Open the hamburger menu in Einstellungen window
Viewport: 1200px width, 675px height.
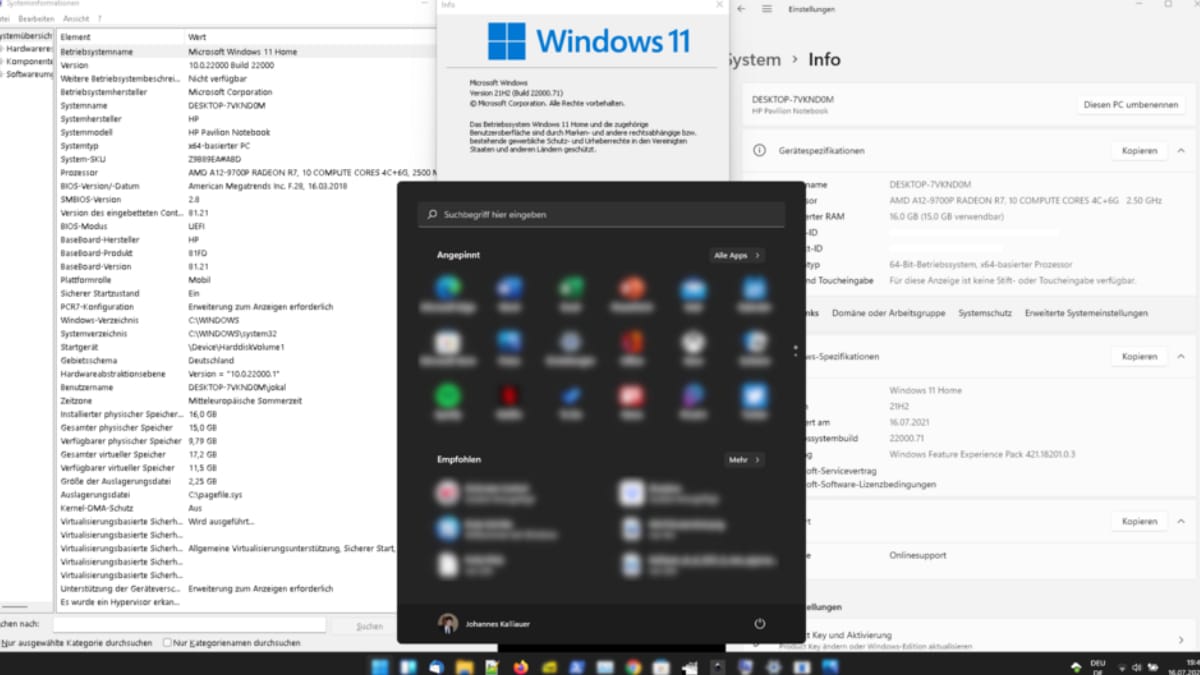[767, 8]
